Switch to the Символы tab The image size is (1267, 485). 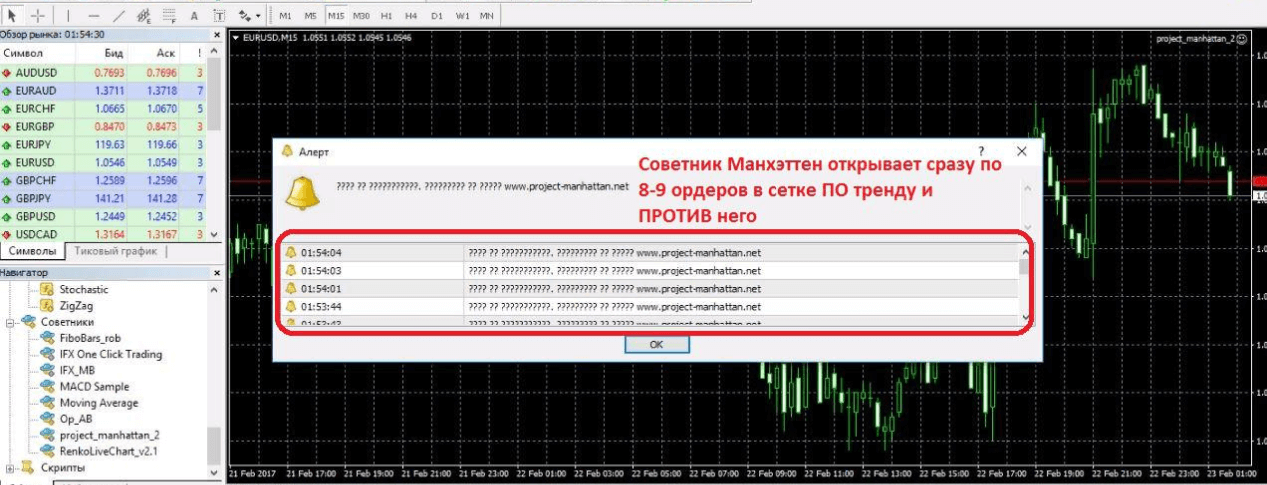[x=31, y=251]
